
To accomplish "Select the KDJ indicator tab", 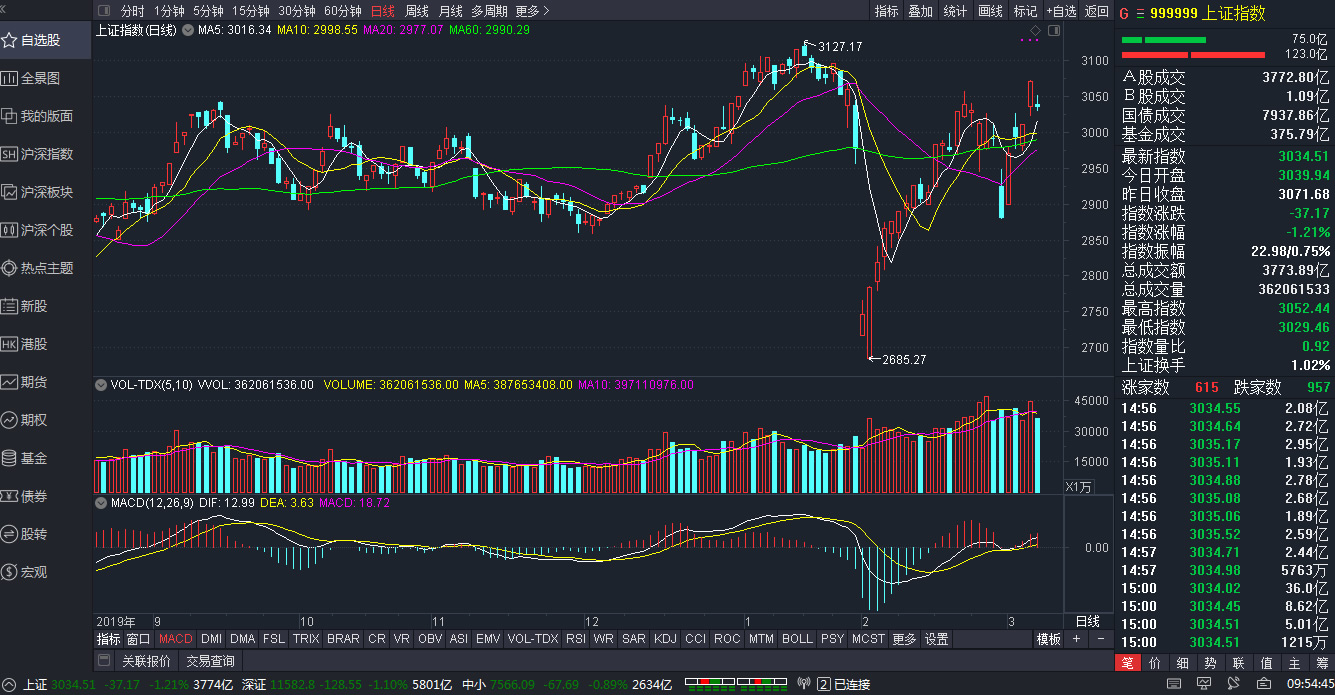I will tap(664, 639).
